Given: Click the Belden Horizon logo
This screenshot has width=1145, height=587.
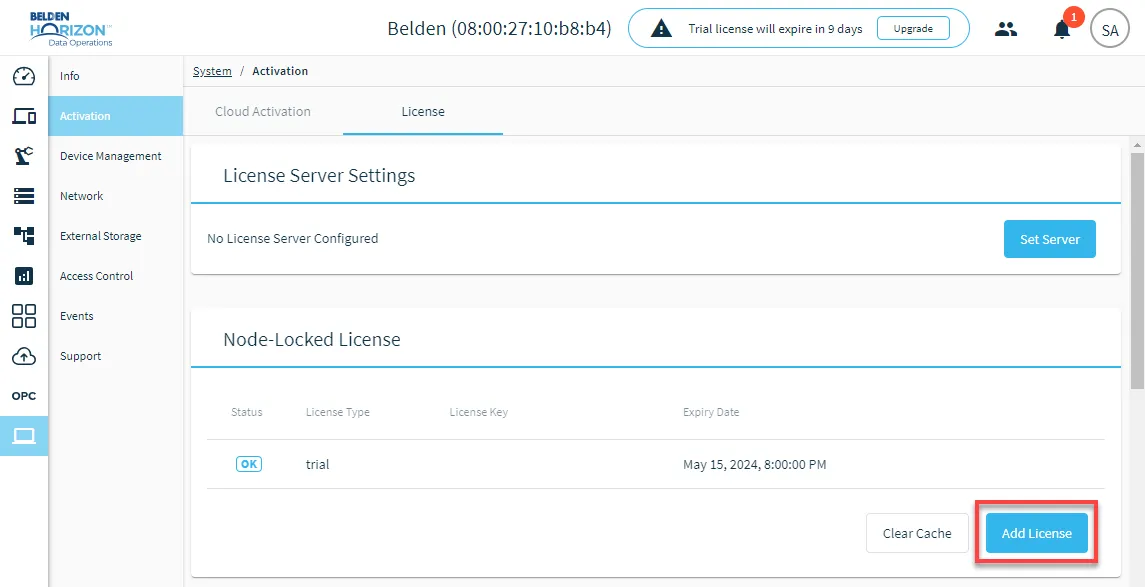Looking at the screenshot, I should tap(71, 29).
